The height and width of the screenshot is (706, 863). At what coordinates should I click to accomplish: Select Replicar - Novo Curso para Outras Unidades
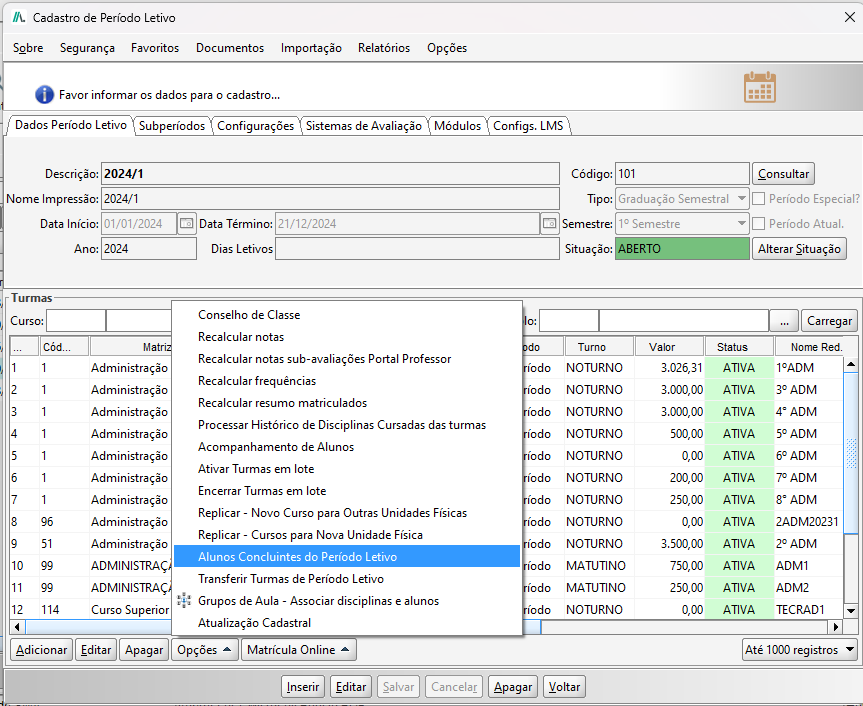pos(347,513)
